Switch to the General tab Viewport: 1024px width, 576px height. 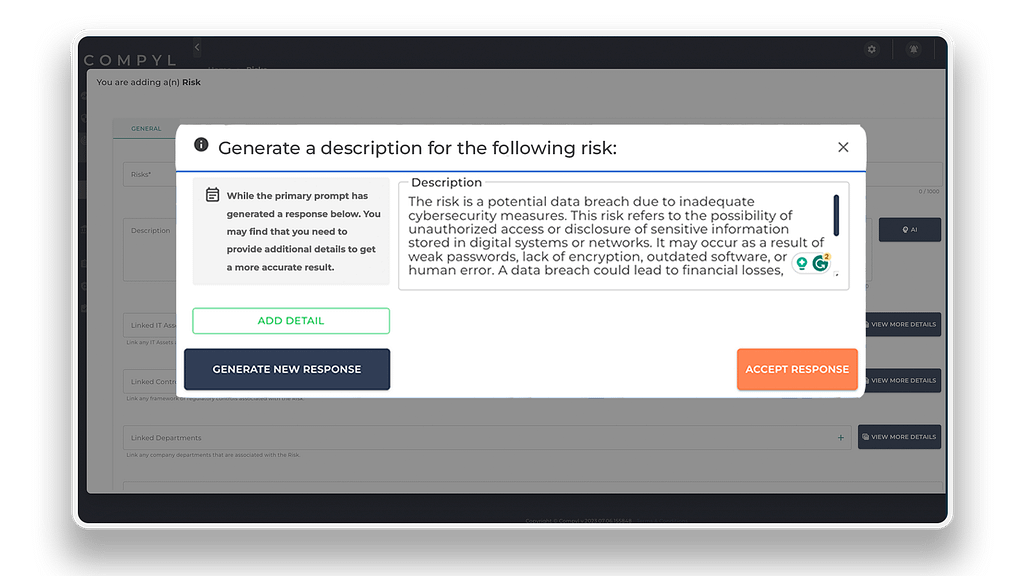pyautogui.click(x=146, y=129)
